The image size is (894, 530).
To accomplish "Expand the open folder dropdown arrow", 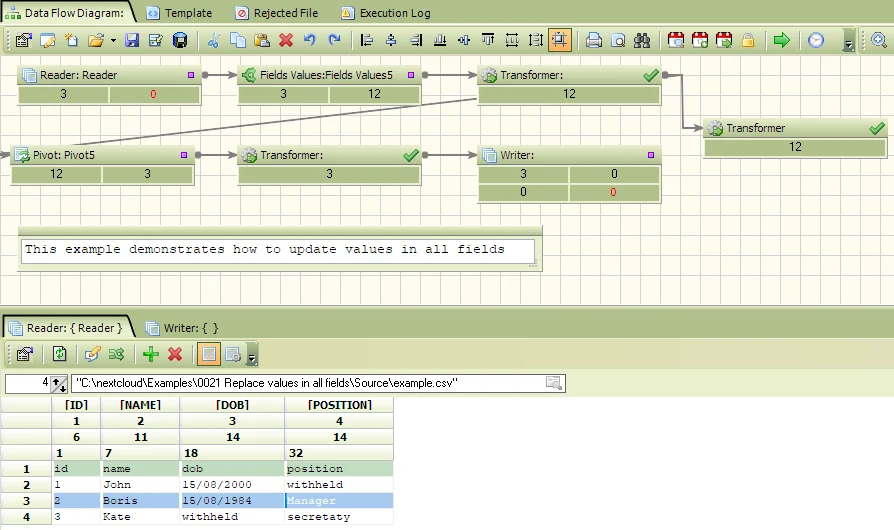I will tap(113, 40).
